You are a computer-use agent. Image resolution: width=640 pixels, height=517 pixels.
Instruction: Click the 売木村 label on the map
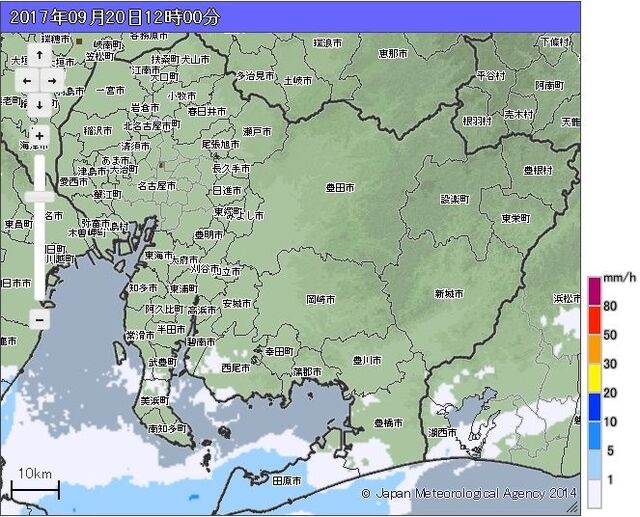[519, 114]
